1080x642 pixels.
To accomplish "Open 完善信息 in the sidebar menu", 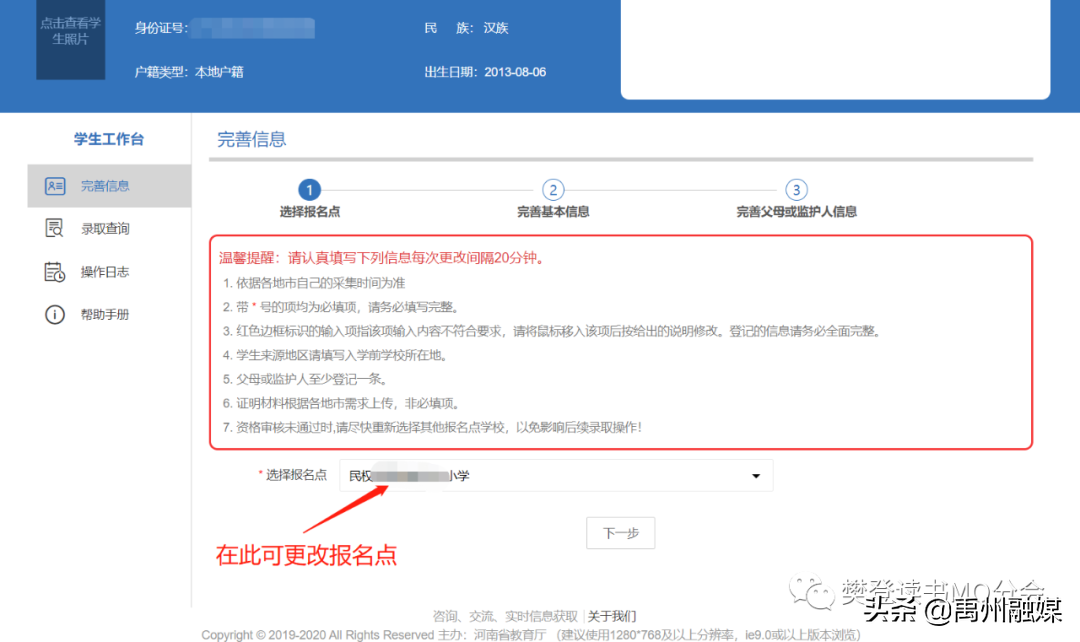I will tap(105, 186).
